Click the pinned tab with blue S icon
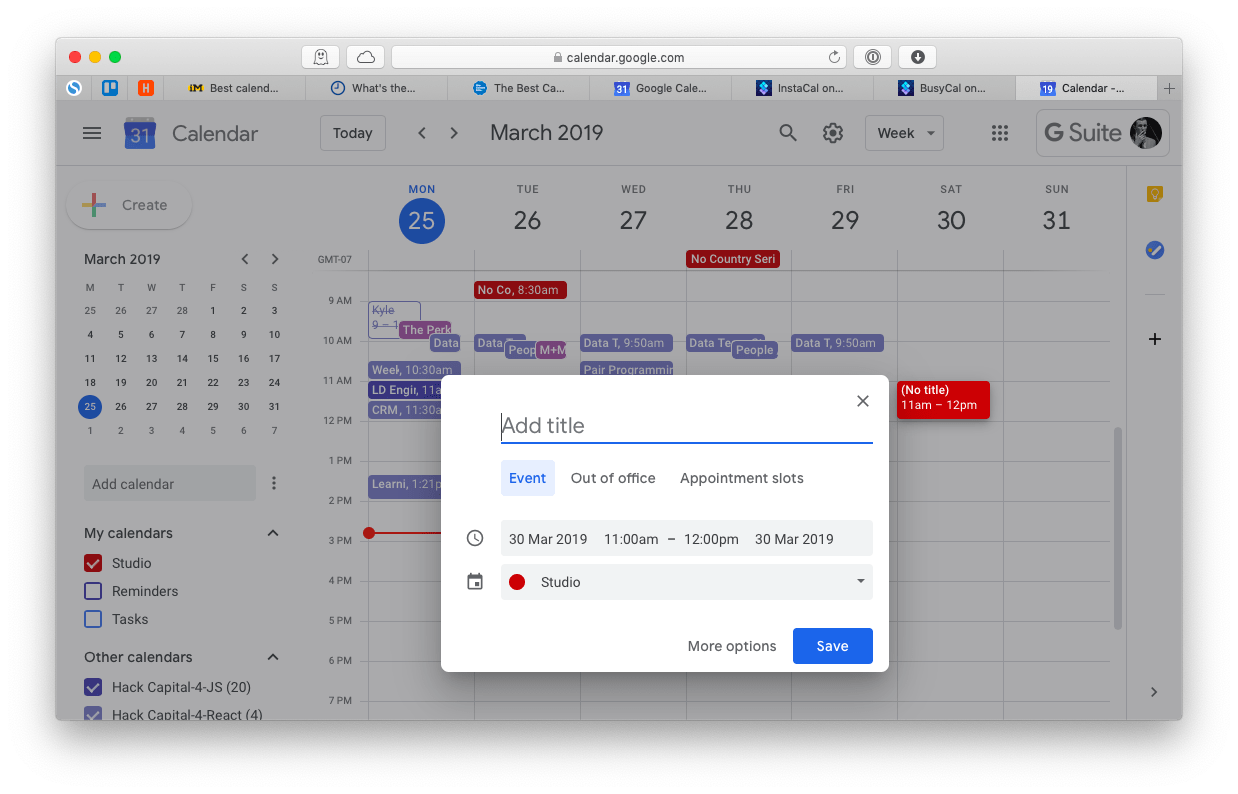 pyautogui.click(x=74, y=88)
